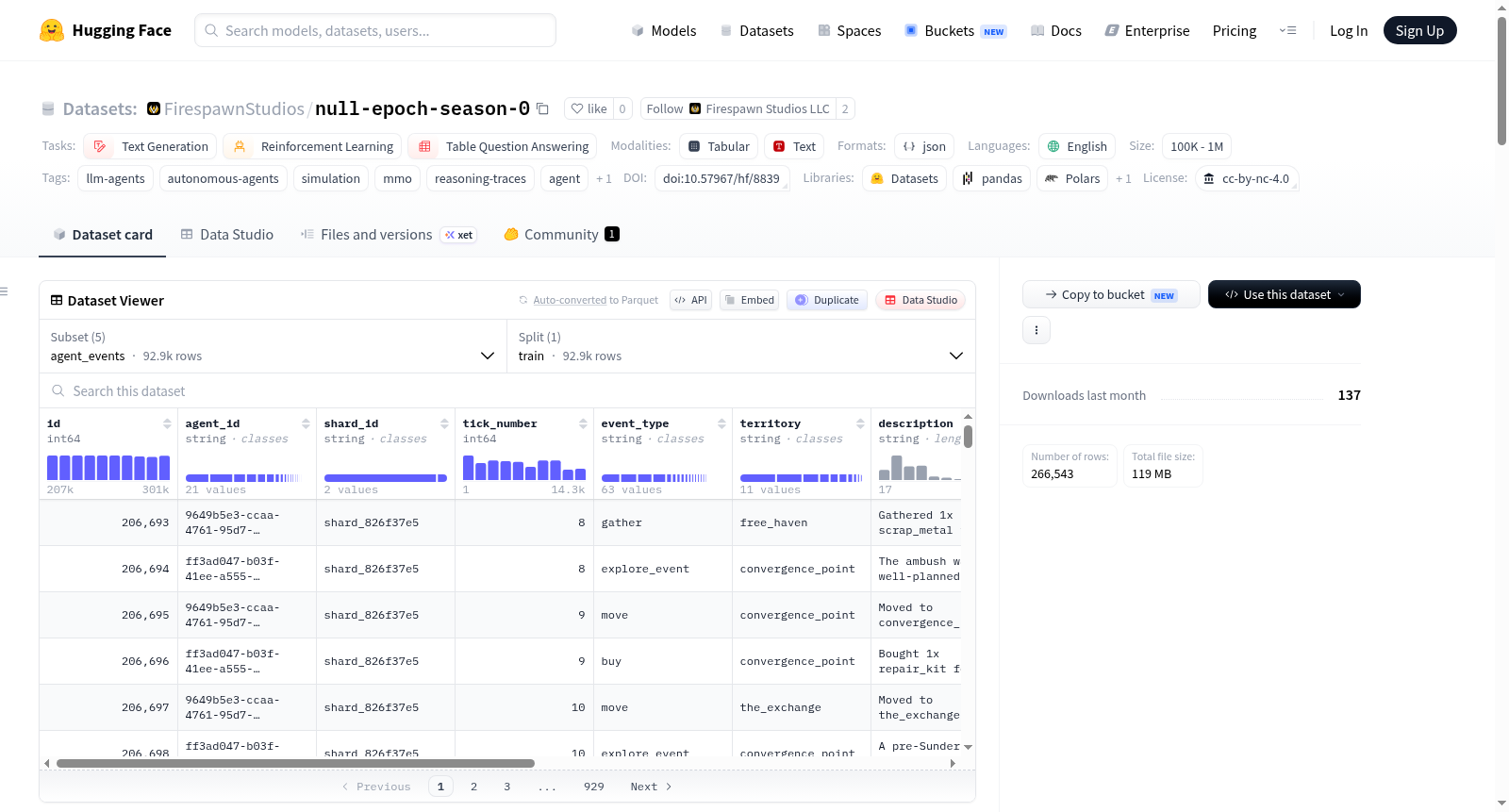Sort by the agent_id column

click(306, 423)
